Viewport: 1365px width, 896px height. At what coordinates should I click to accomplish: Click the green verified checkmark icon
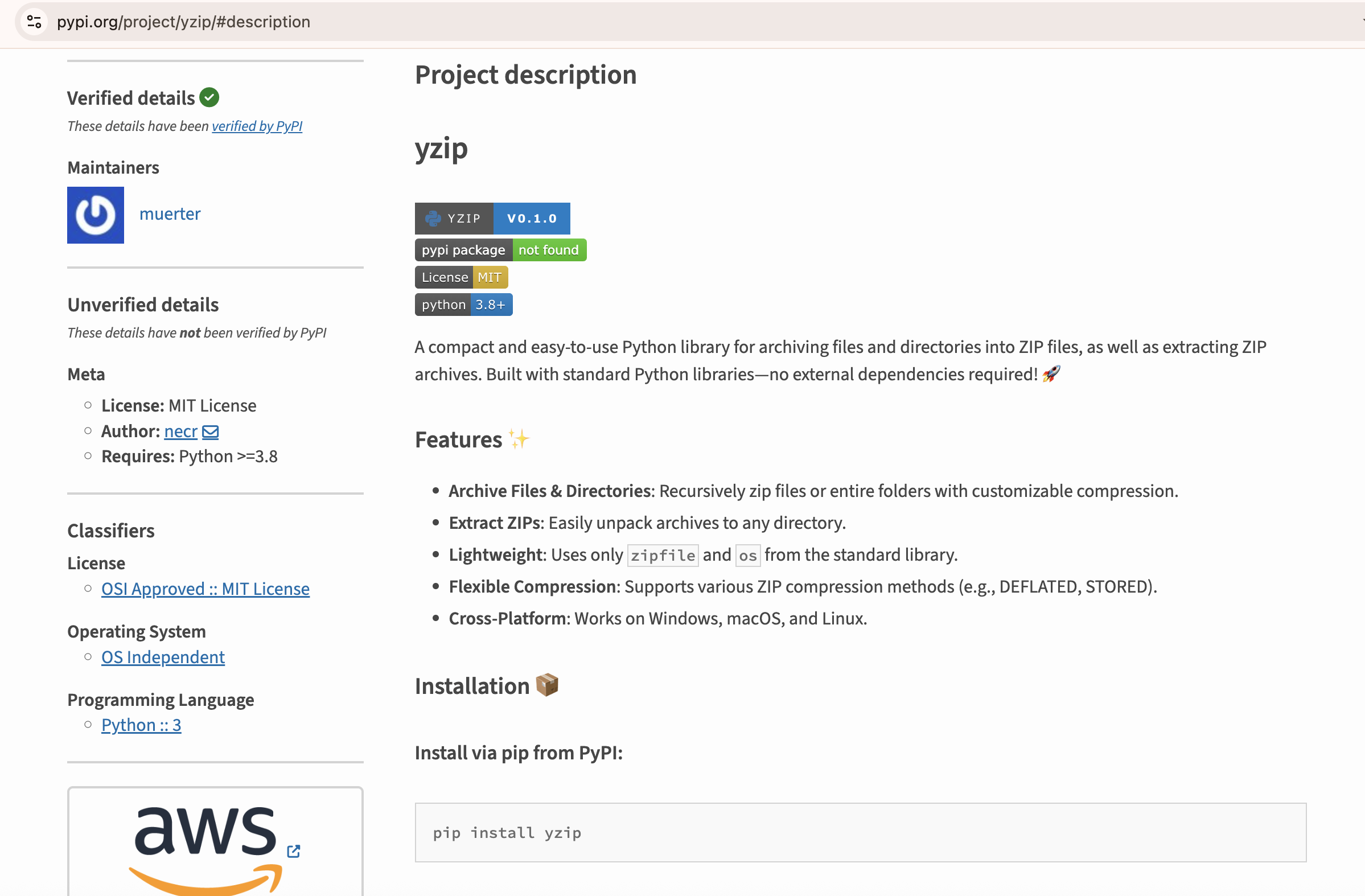pyautogui.click(x=209, y=97)
